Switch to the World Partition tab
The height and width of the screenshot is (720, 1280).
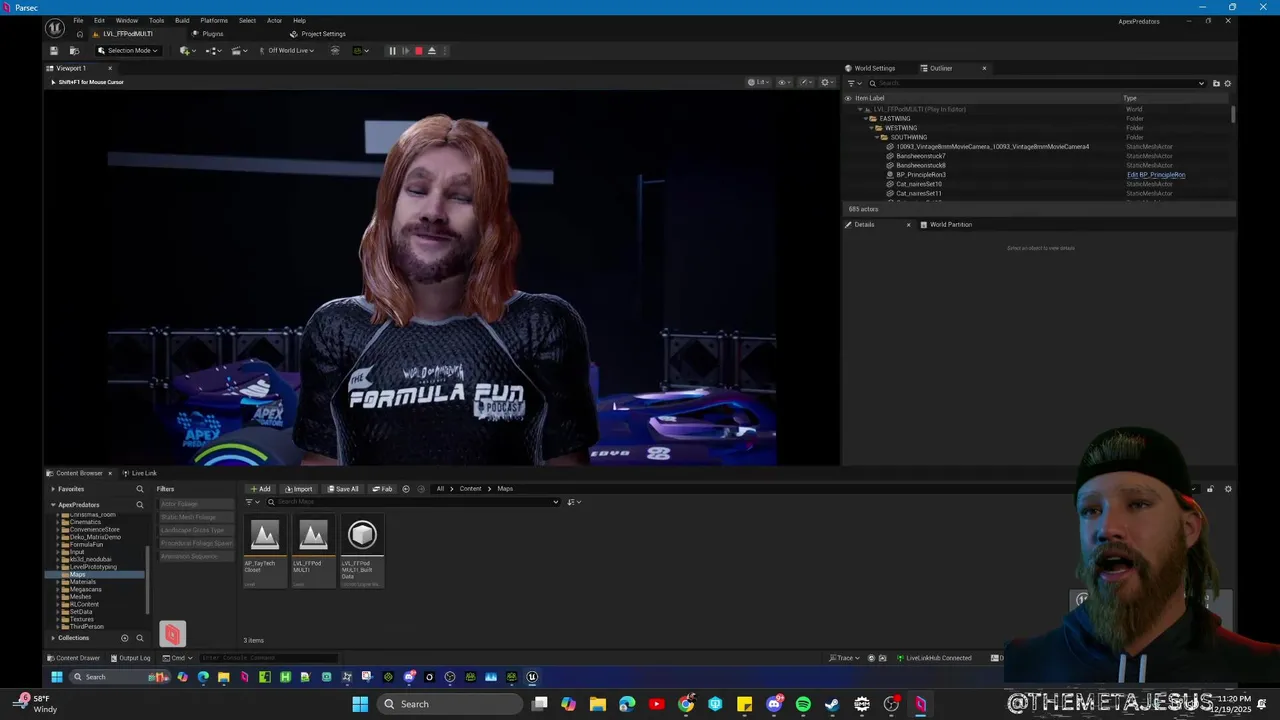945,224
